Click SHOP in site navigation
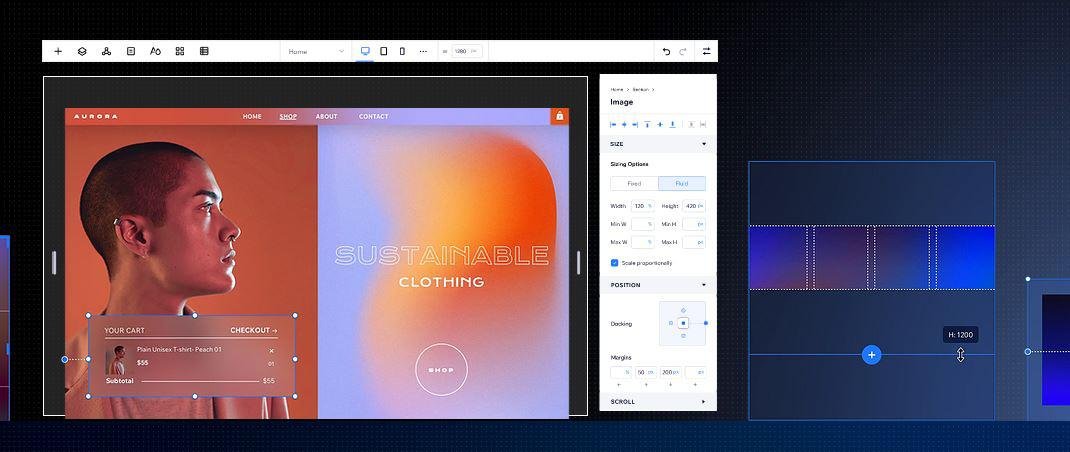This screenshot has height=452, width=1070. click(x=288, y=117)
